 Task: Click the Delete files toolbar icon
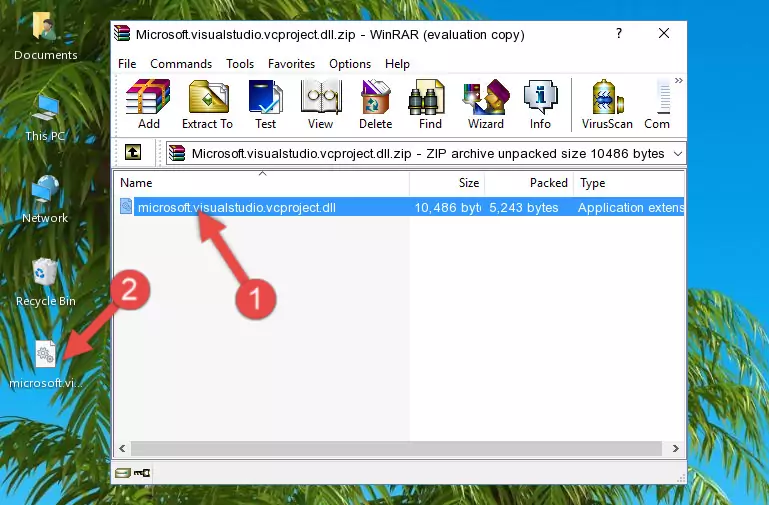(376, 104)
